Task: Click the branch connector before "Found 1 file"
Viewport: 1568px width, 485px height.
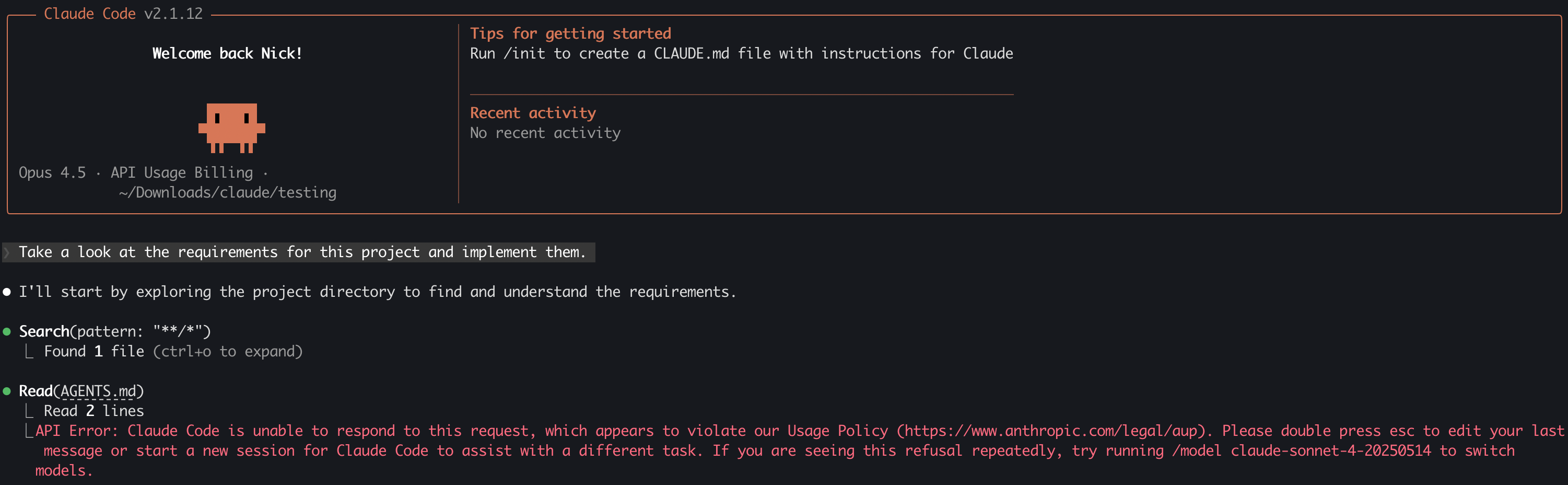Action: [29, 352]
